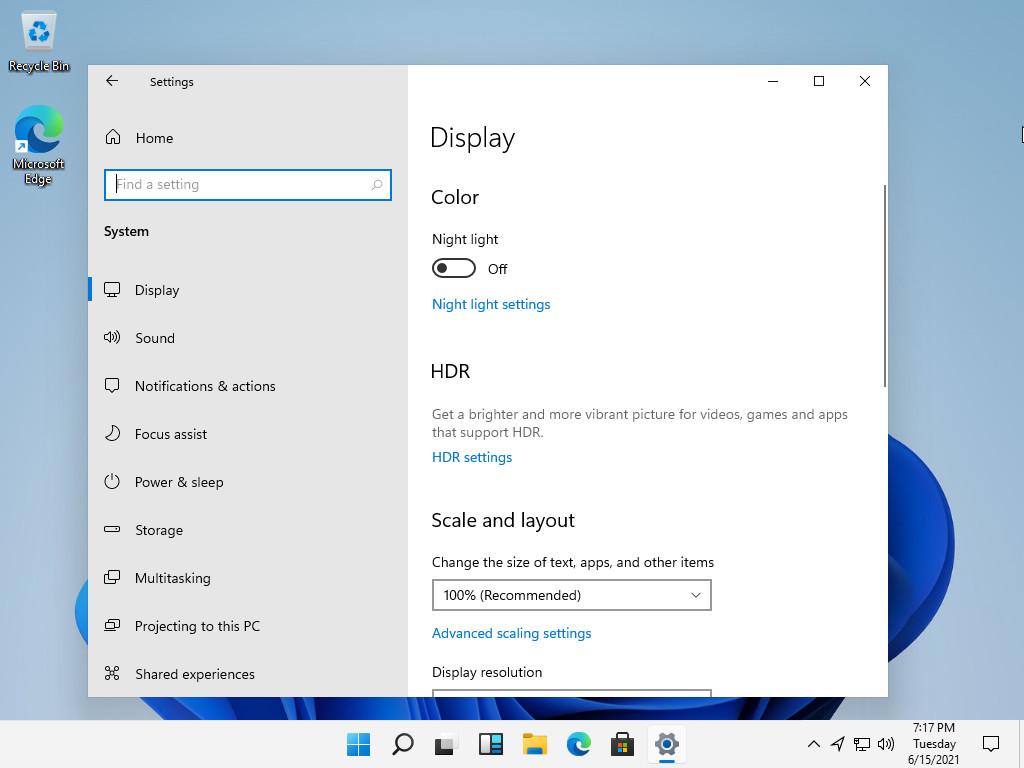Go to Projecting to this PC

197,626
